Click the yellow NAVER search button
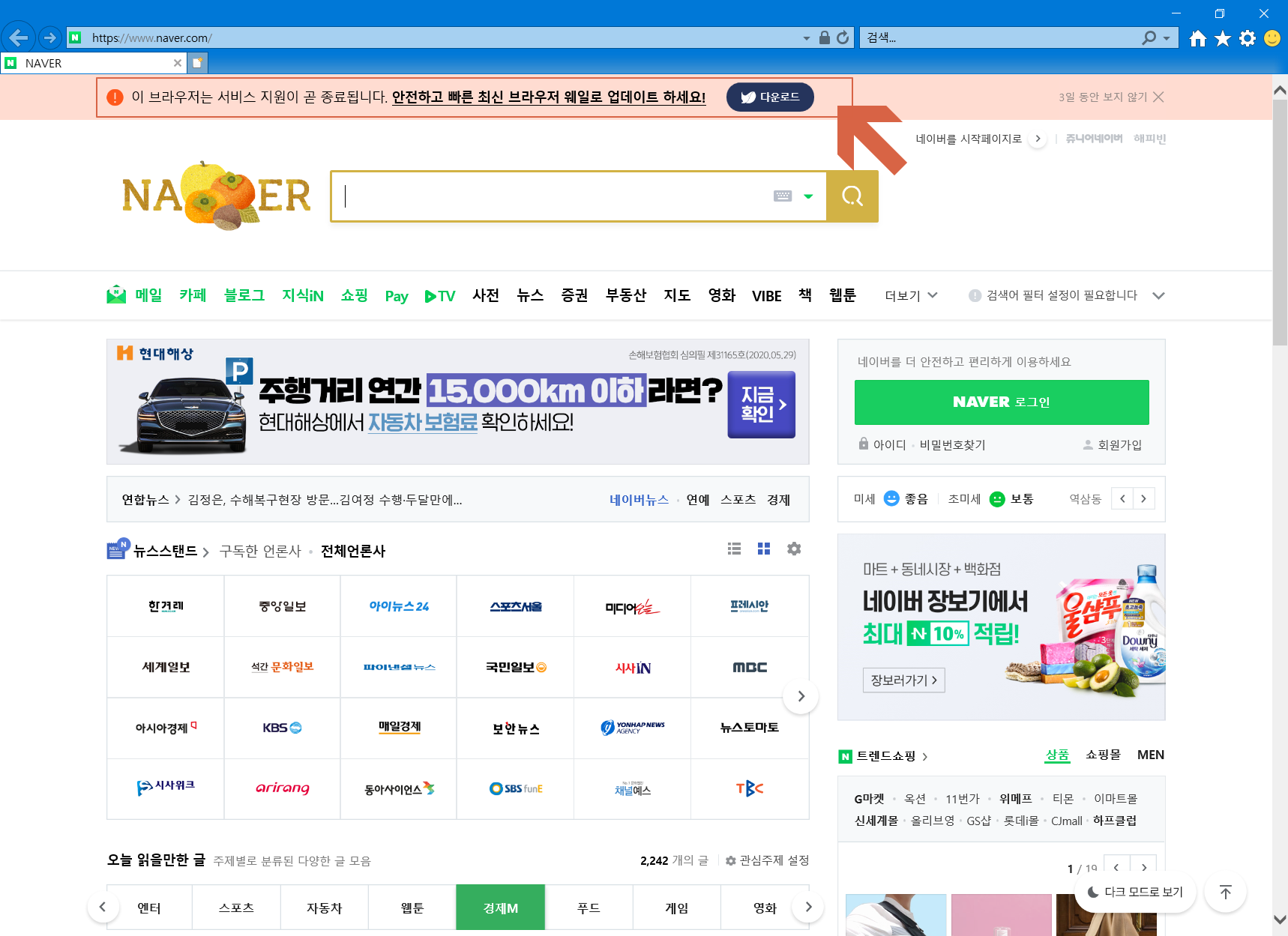Screen dimensions: 1288x936 click(x=852, y=196)
